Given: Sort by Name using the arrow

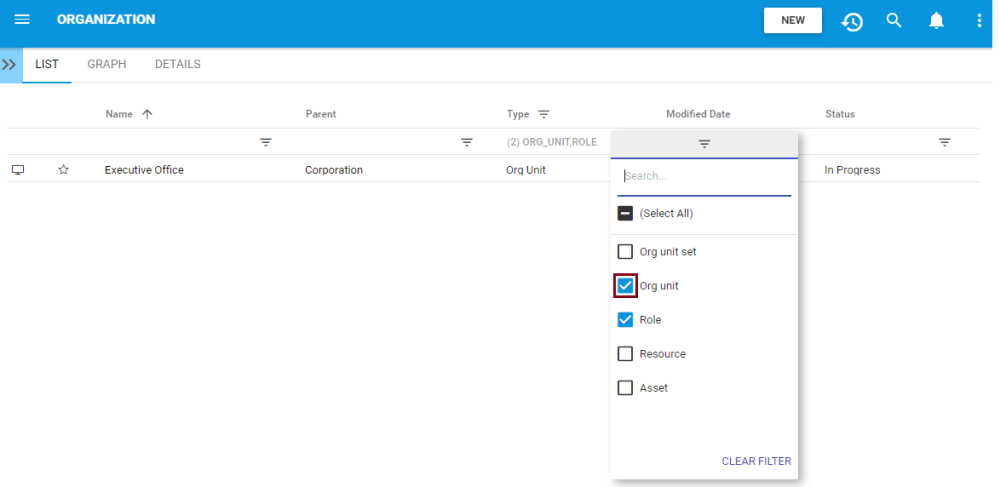Looking at the screenshot, I should (147, 114).
